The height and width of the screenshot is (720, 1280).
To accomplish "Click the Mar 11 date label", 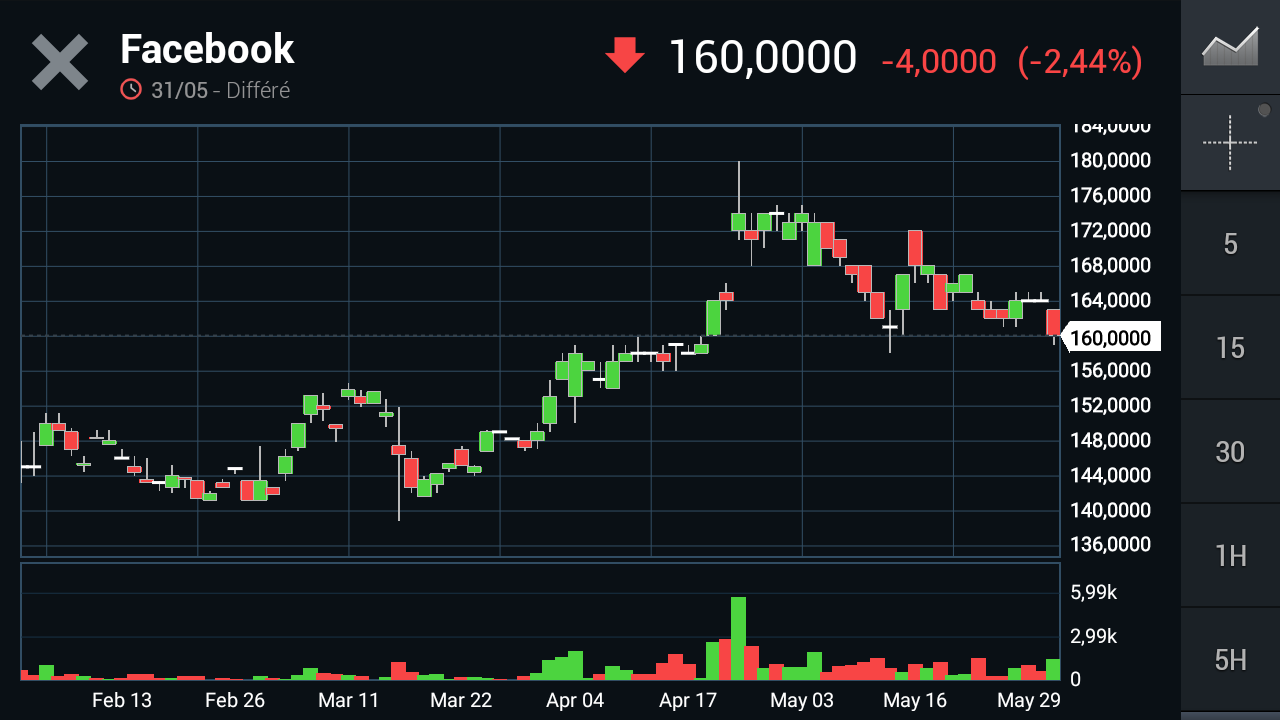I will pos(348,700).
